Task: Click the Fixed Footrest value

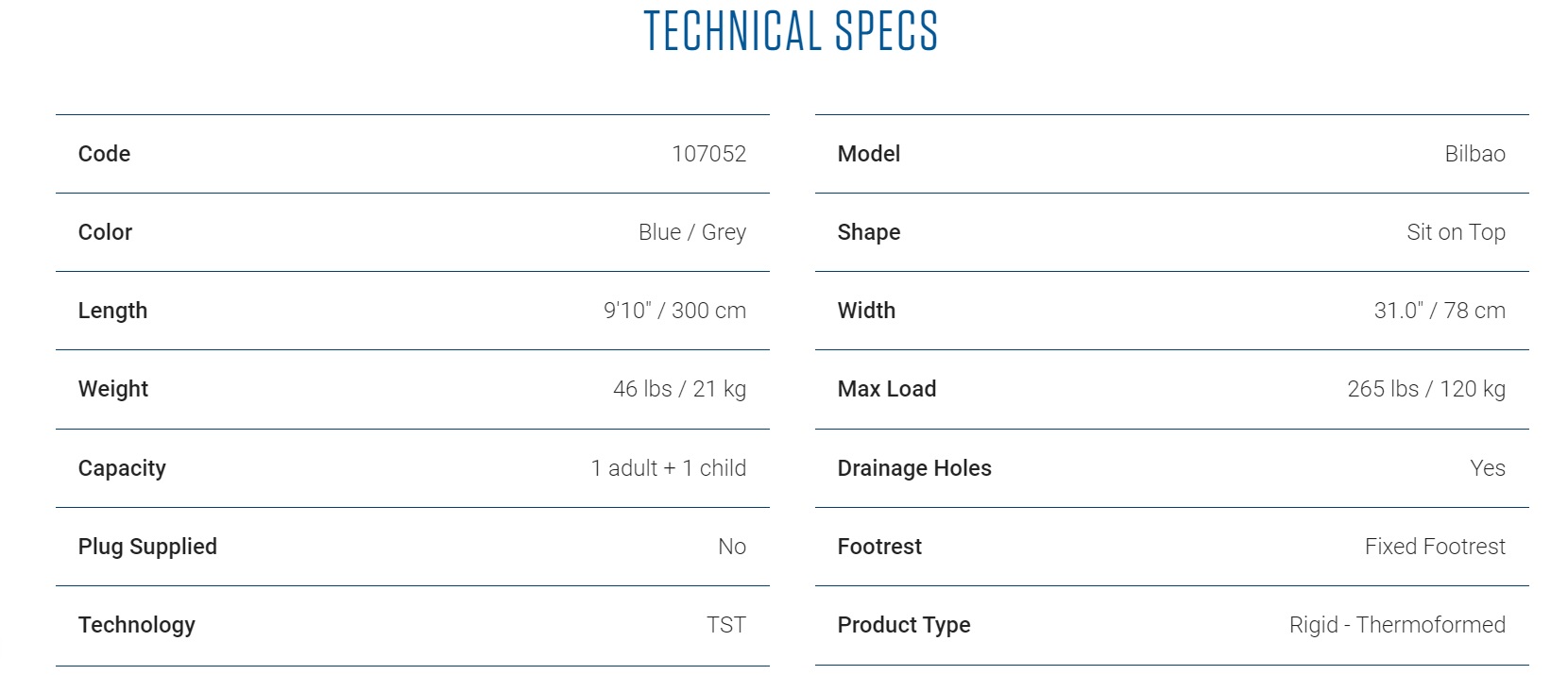Action: [1435, 547]
